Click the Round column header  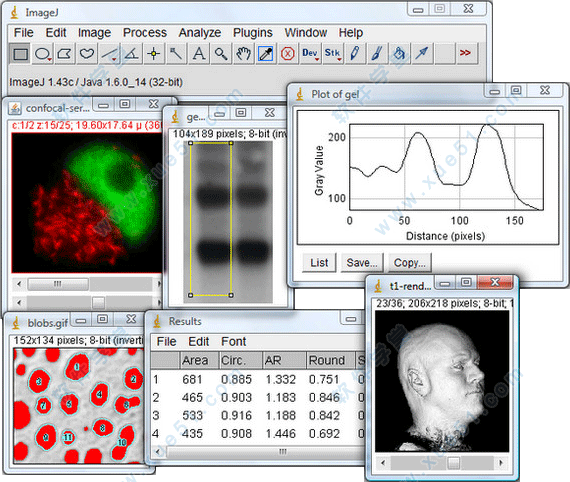330,360
